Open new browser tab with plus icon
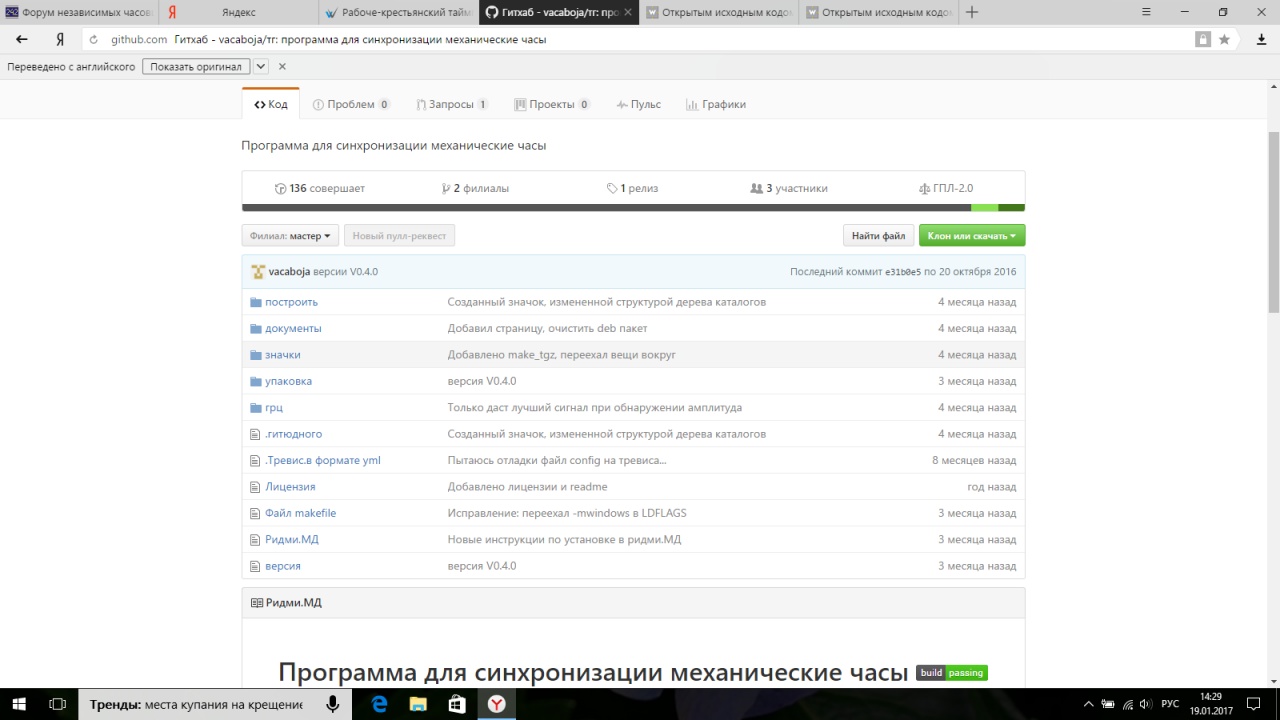 [x=972, y=12]
